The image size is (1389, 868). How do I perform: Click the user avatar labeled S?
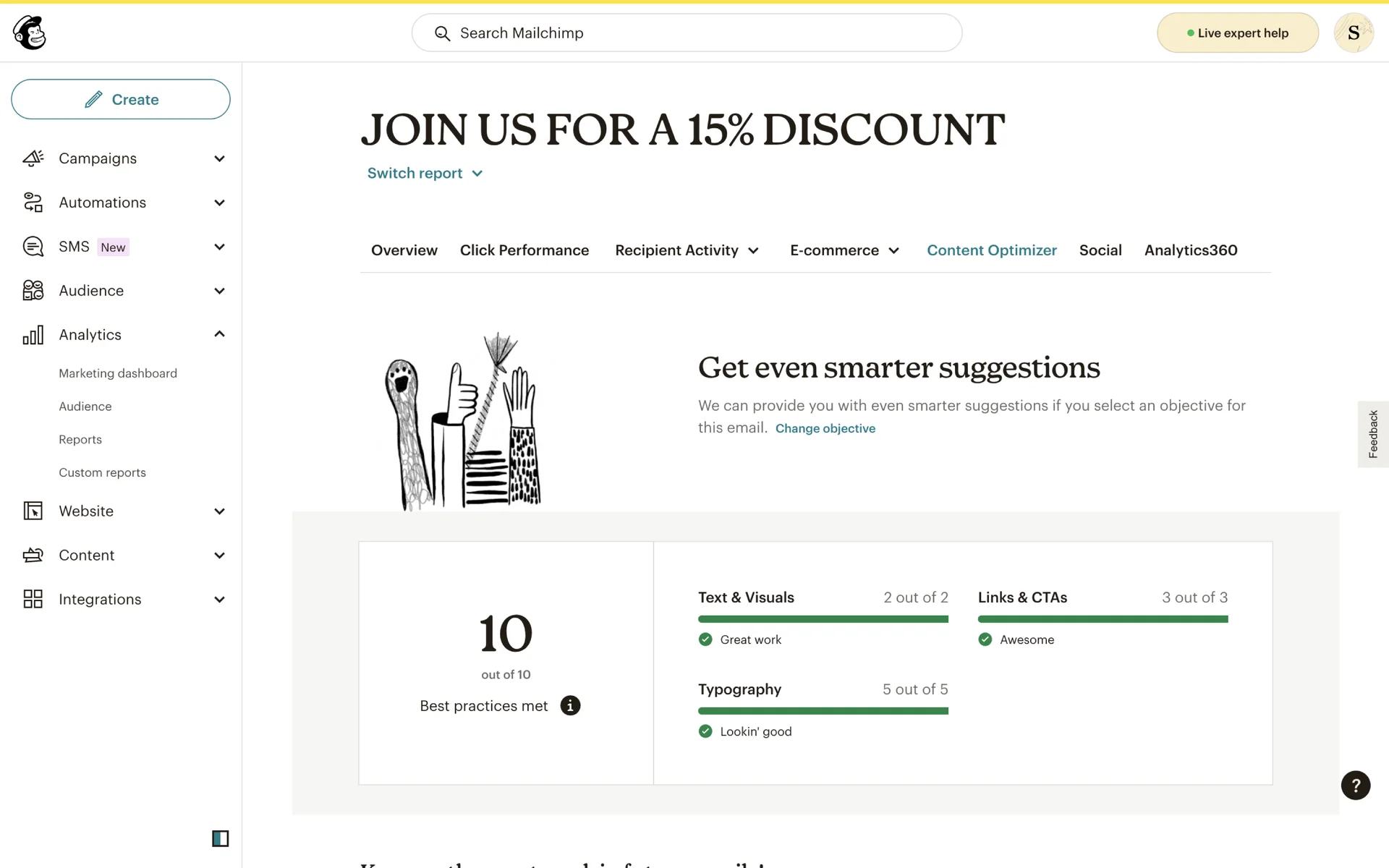click(x=1353, y=33)
